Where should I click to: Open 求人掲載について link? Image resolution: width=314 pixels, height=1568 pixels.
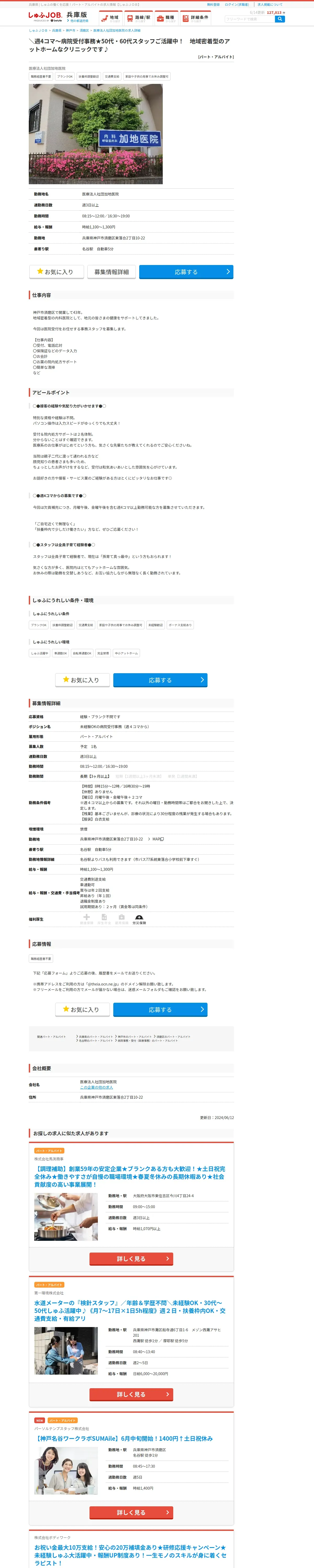(x=270, y=4)
